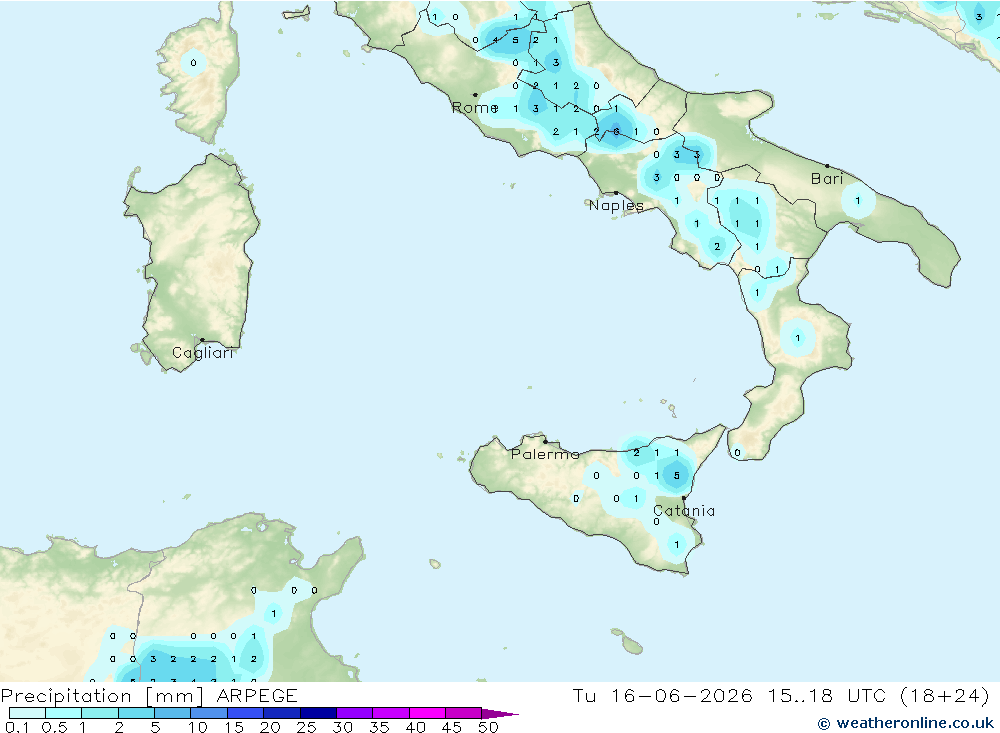Pick the 15–20 mm legend swatch
The width and height of the screenshot is (1000, 733).
pyautogui.click(x=246, y=713)
